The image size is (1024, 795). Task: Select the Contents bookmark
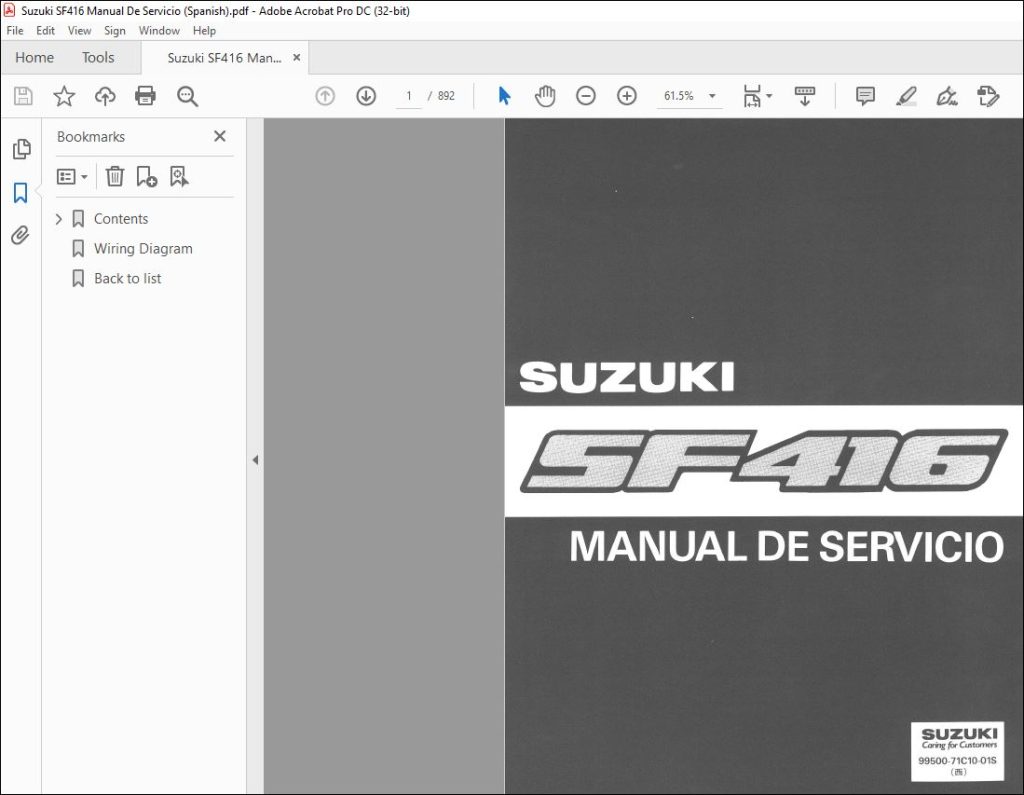[x=121, y=219]
